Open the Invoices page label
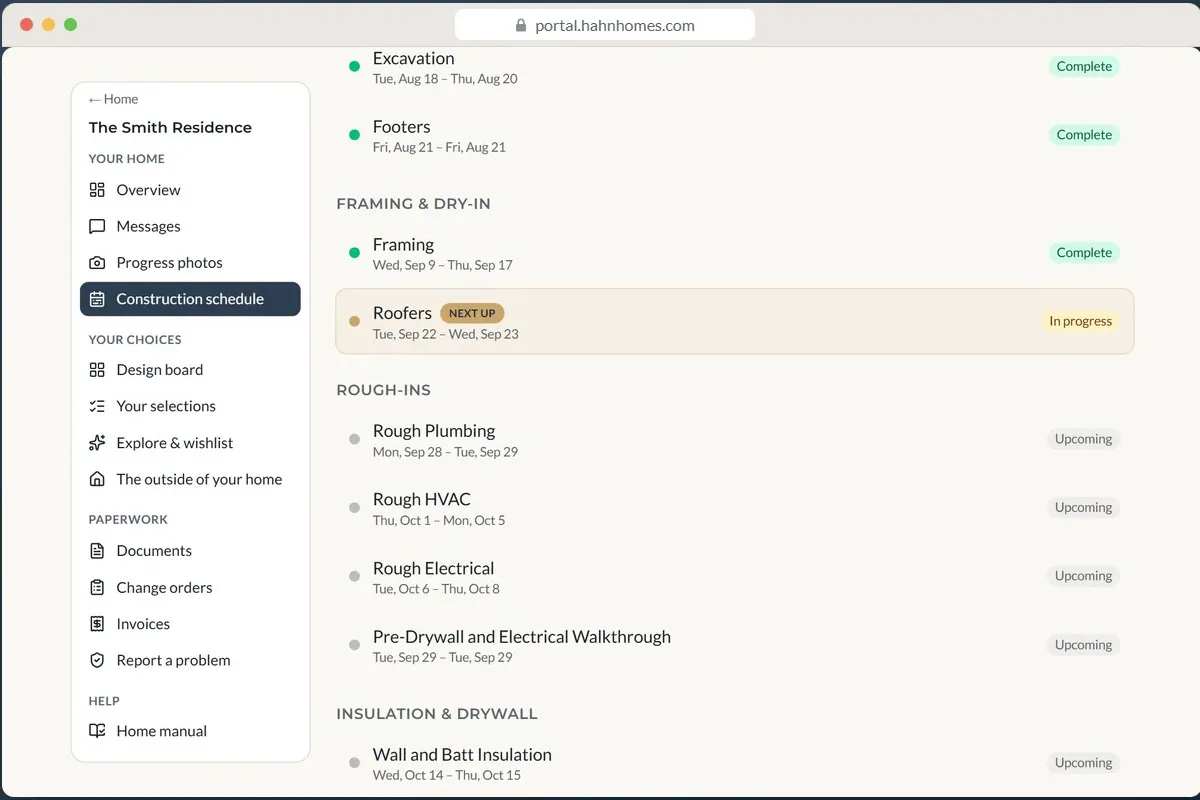Image resolution: width=1200 pixels, height=800 pixels. tap(143, 624)
